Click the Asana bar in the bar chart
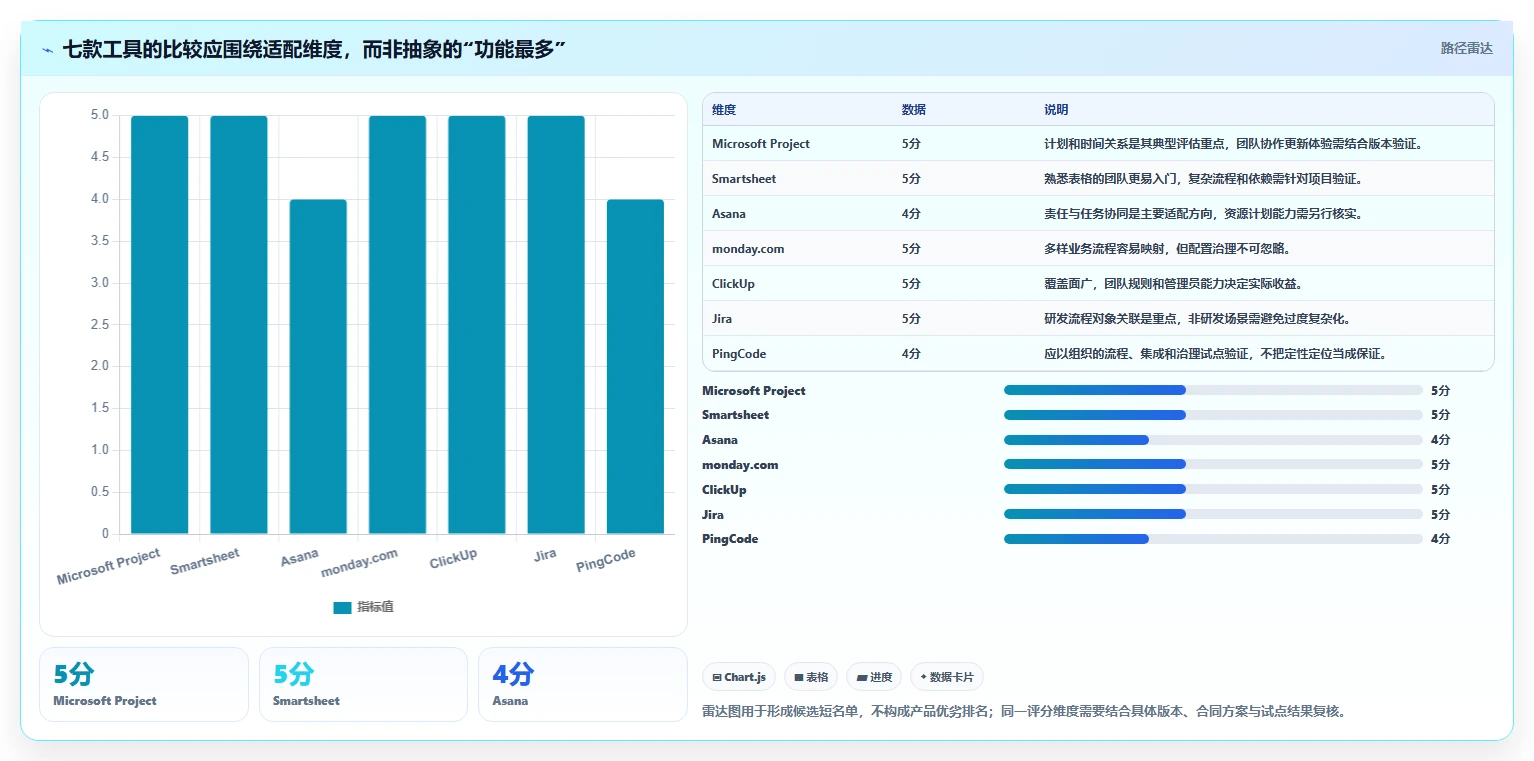Viewport: 1534px width, 761px height. click(x=318, y=367)
